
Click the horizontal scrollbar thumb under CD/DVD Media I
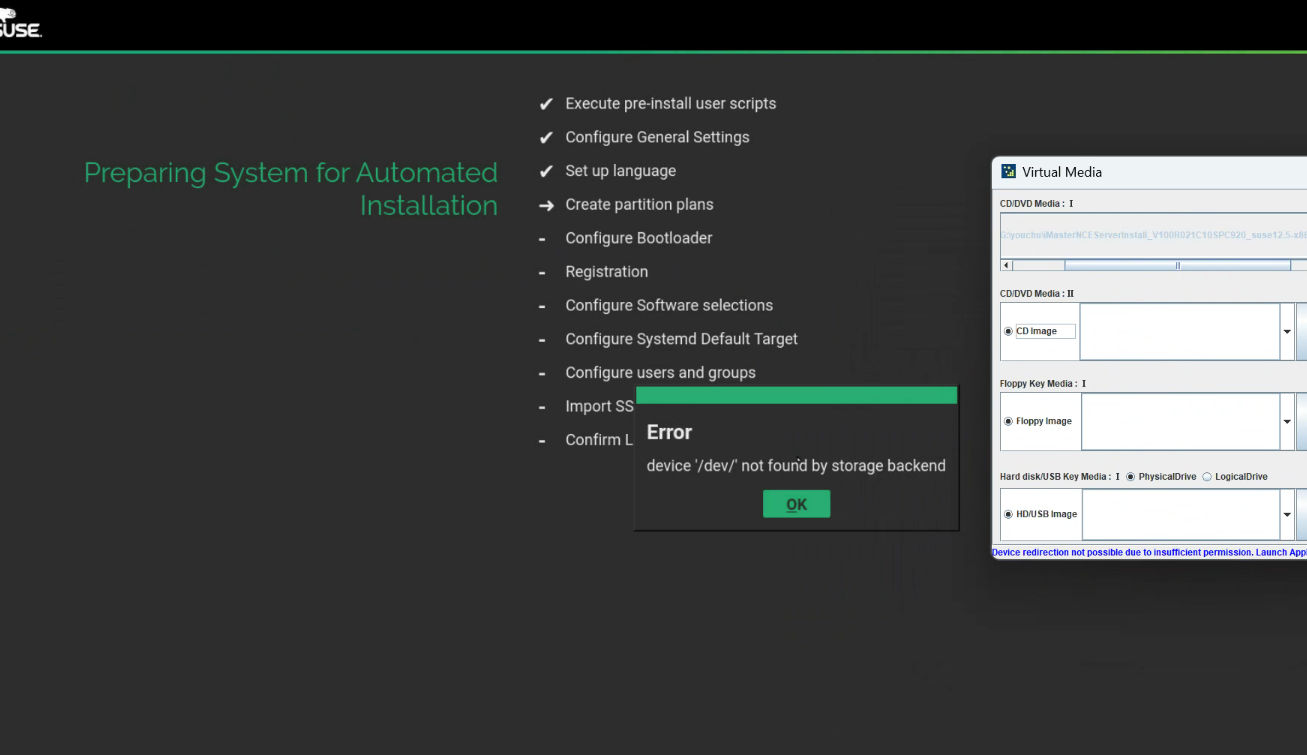[1177, 266]
